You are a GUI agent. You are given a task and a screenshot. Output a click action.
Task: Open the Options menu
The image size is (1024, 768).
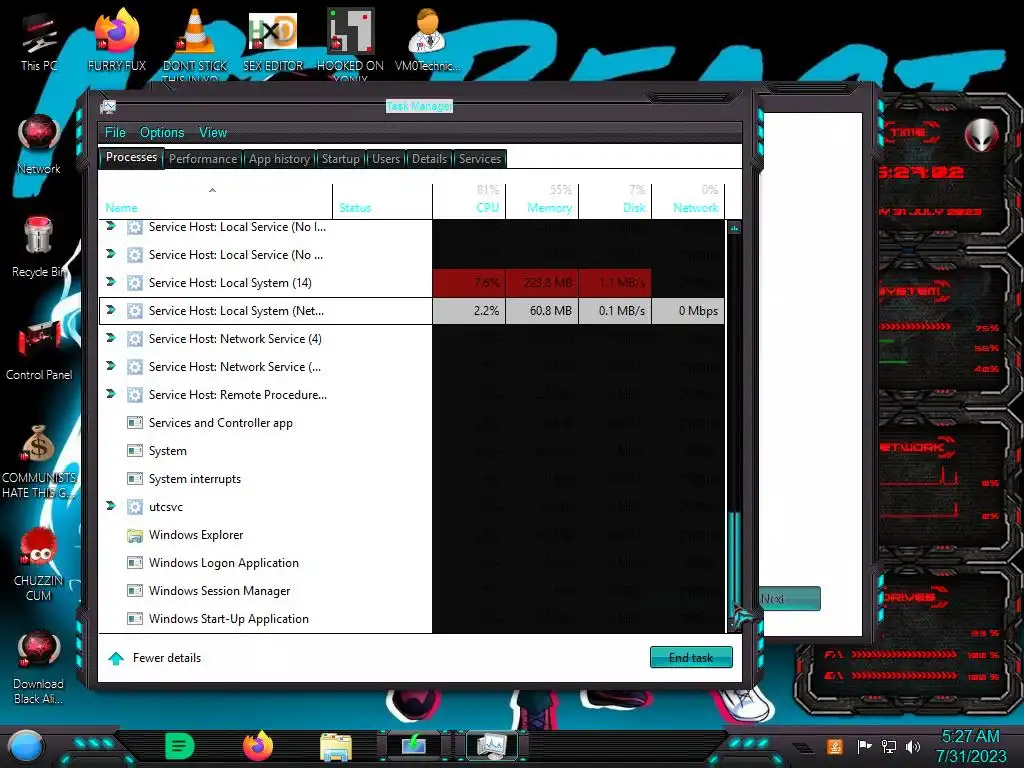[162, 133]
